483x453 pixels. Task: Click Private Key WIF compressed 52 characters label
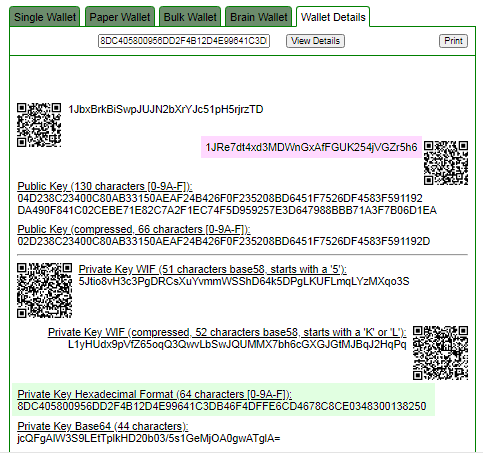pyautogui.click(x=227, y=332)
